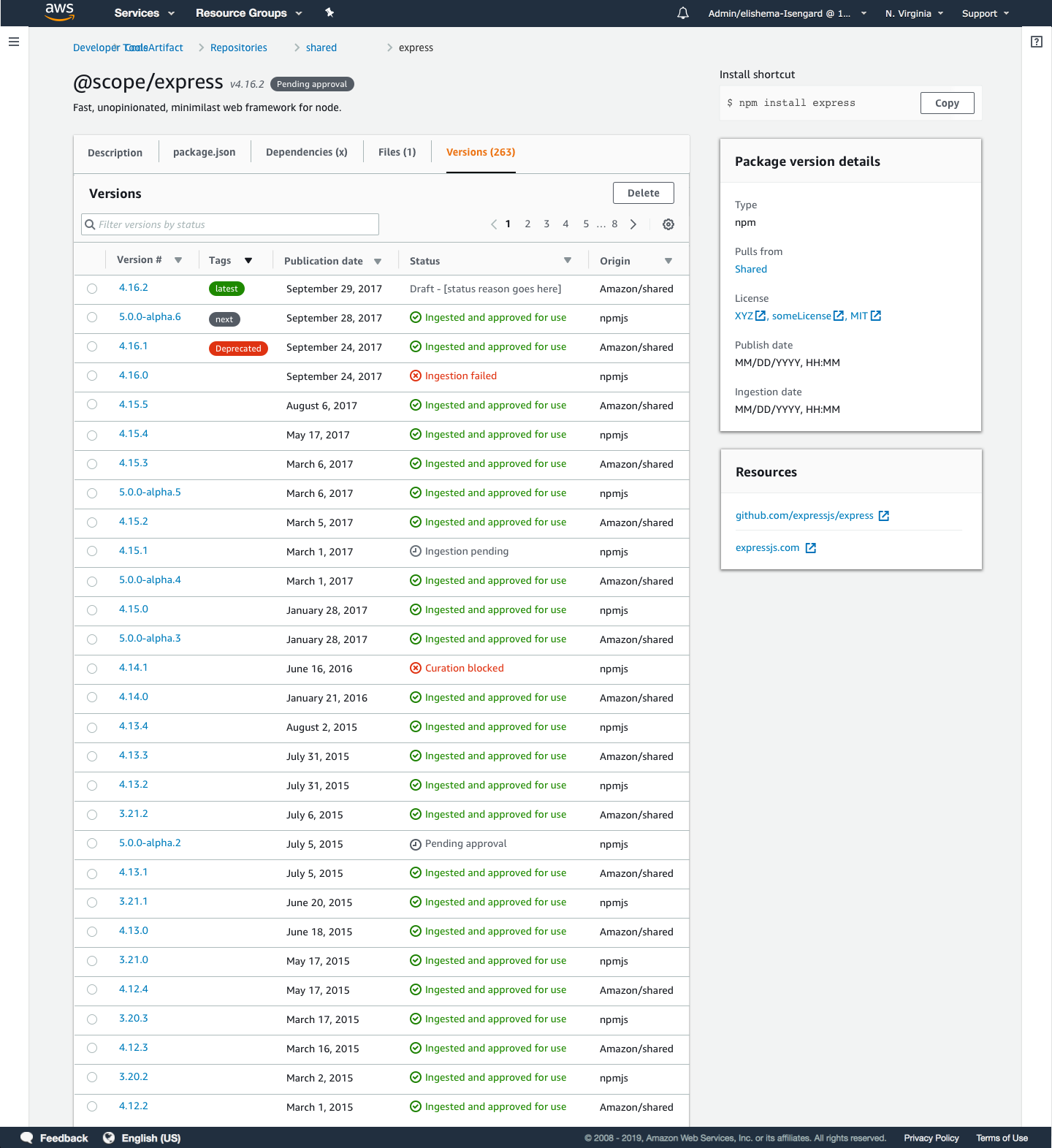Image resolution: width=1052 pixels, height=1148 pixels.
Task: Select radio button for version 4.16.1
Action: pyautogui.click(x=92, y=346)
